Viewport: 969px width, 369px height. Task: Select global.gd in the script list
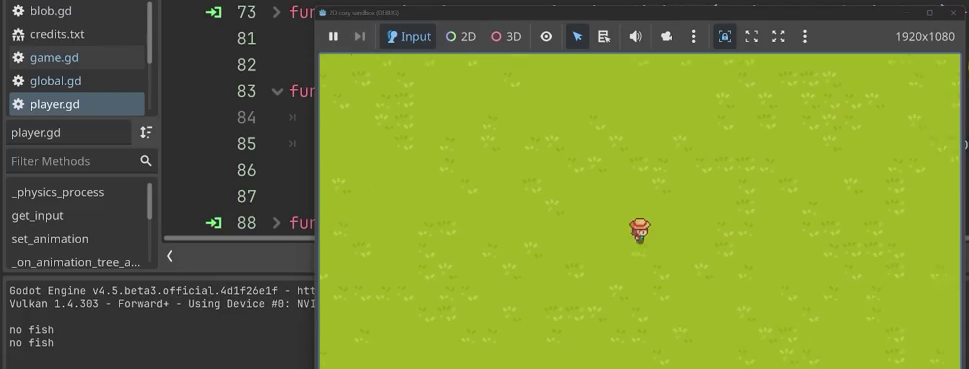click(x=77, y=81)
